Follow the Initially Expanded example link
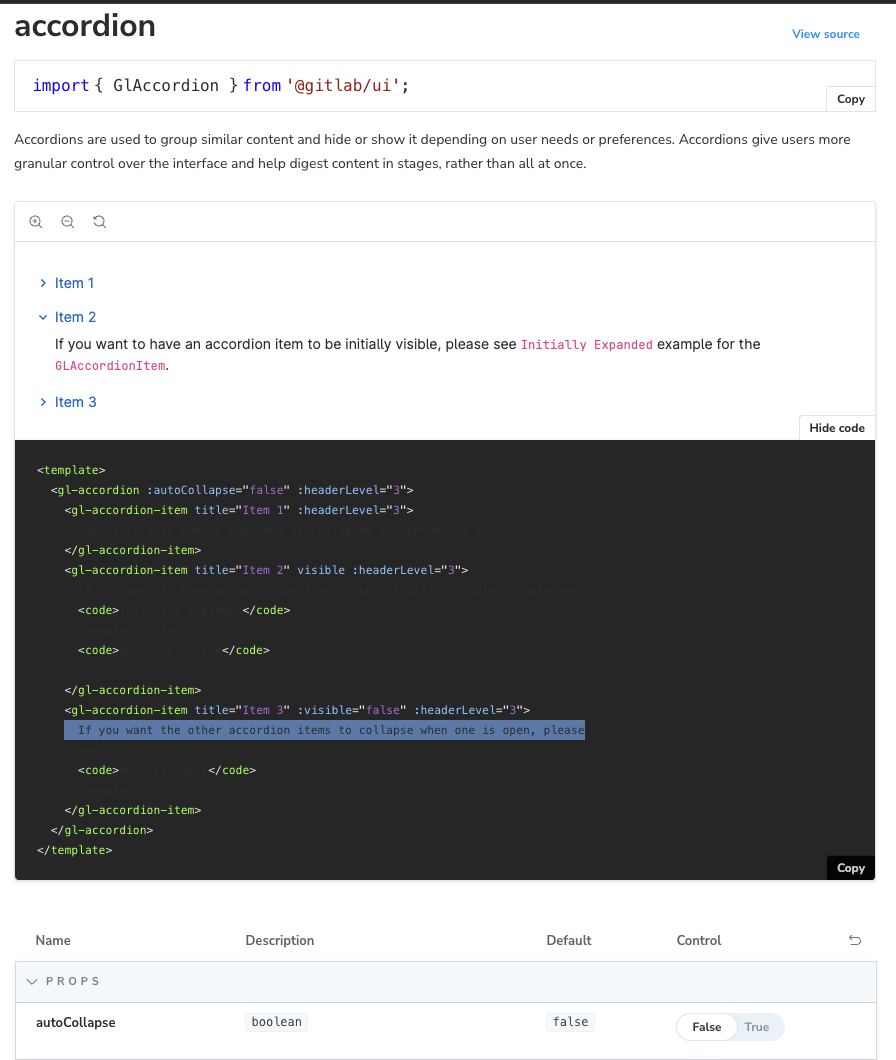This screenshot has height=1060, width=896. [x=586, y=344]
